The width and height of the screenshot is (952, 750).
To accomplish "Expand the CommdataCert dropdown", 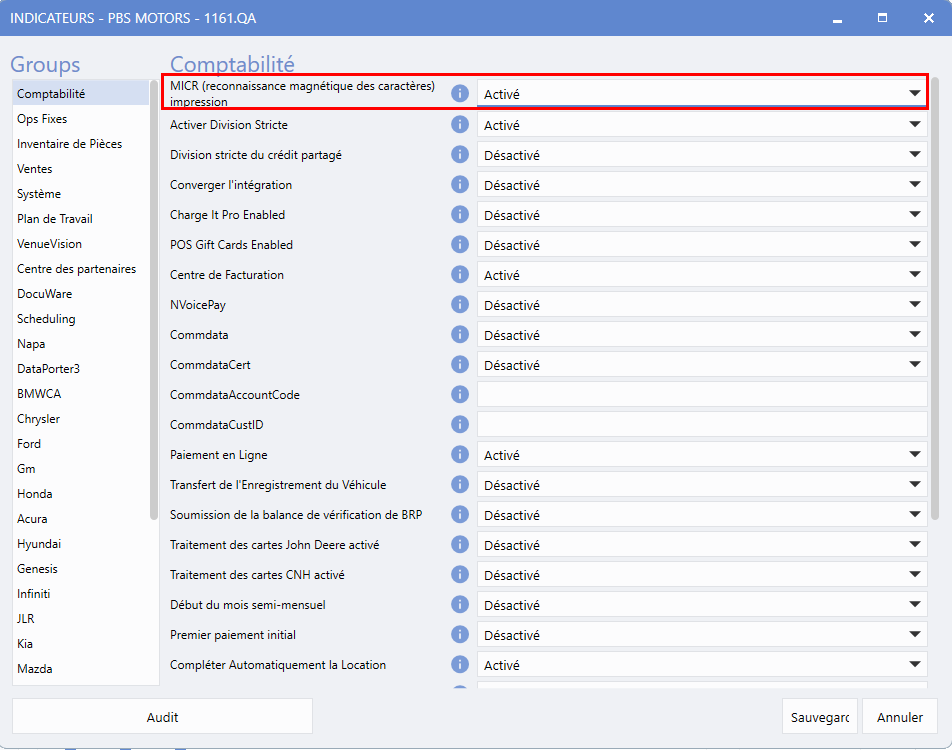I will 702,365.
